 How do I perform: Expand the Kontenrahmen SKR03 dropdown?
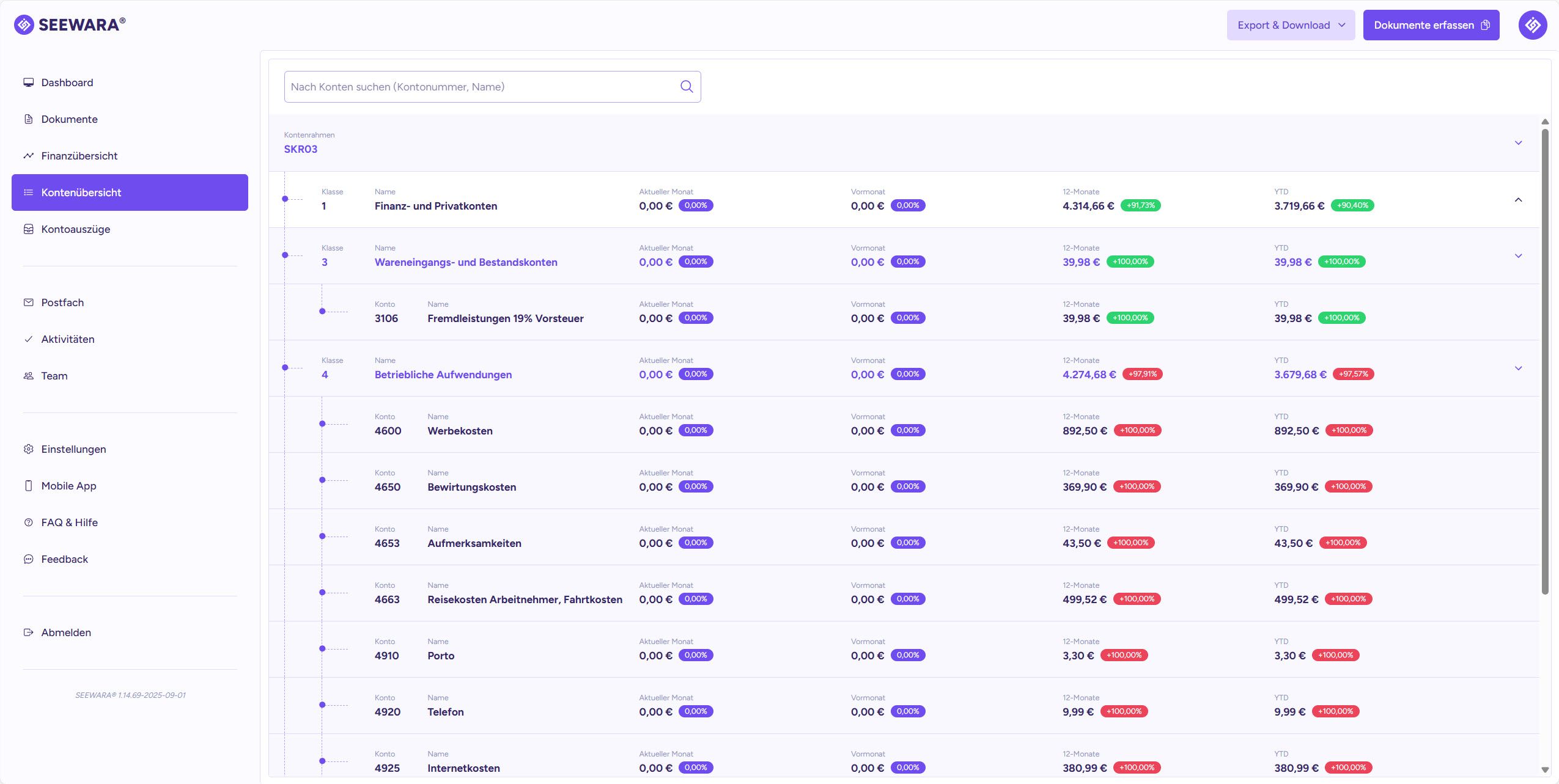coord(1518,143)
